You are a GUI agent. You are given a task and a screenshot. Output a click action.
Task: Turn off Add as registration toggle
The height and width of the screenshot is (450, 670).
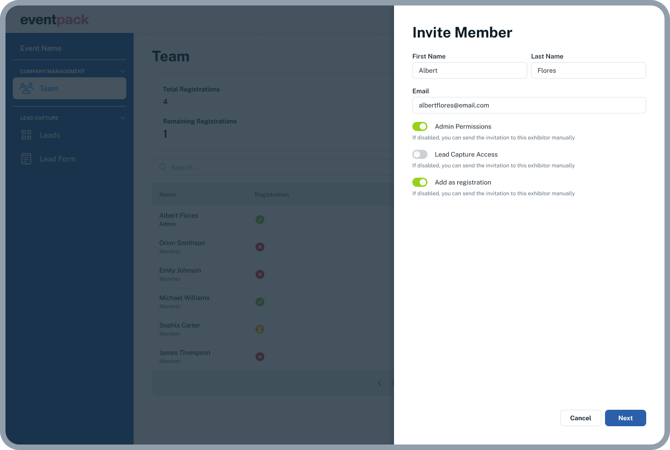click(x=420, y=182)
